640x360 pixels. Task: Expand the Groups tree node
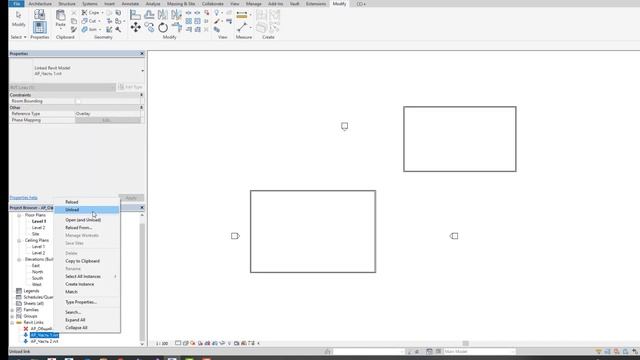click(x=12, y=316)
